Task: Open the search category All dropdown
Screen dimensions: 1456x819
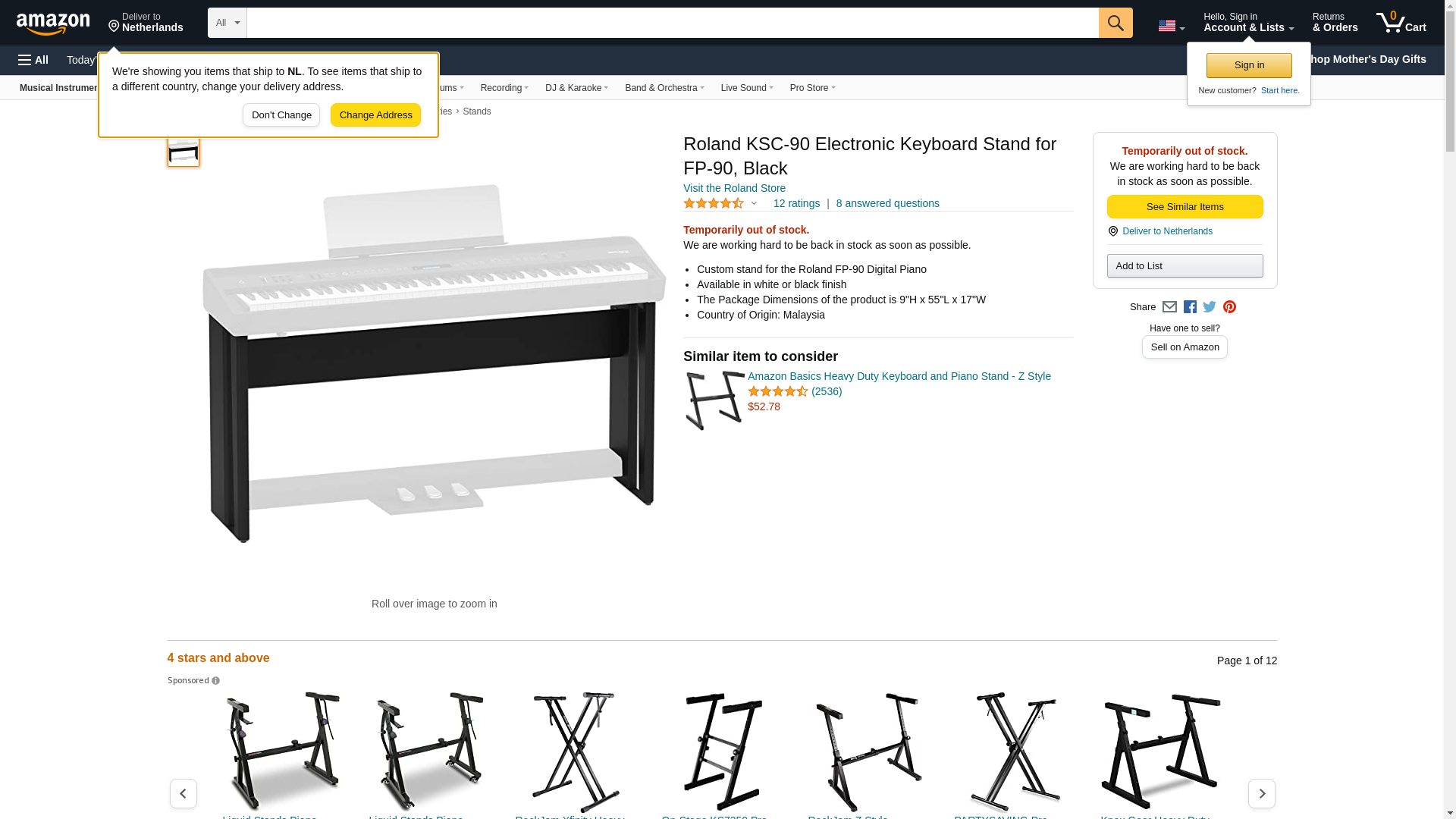Action: coord(227,23)
